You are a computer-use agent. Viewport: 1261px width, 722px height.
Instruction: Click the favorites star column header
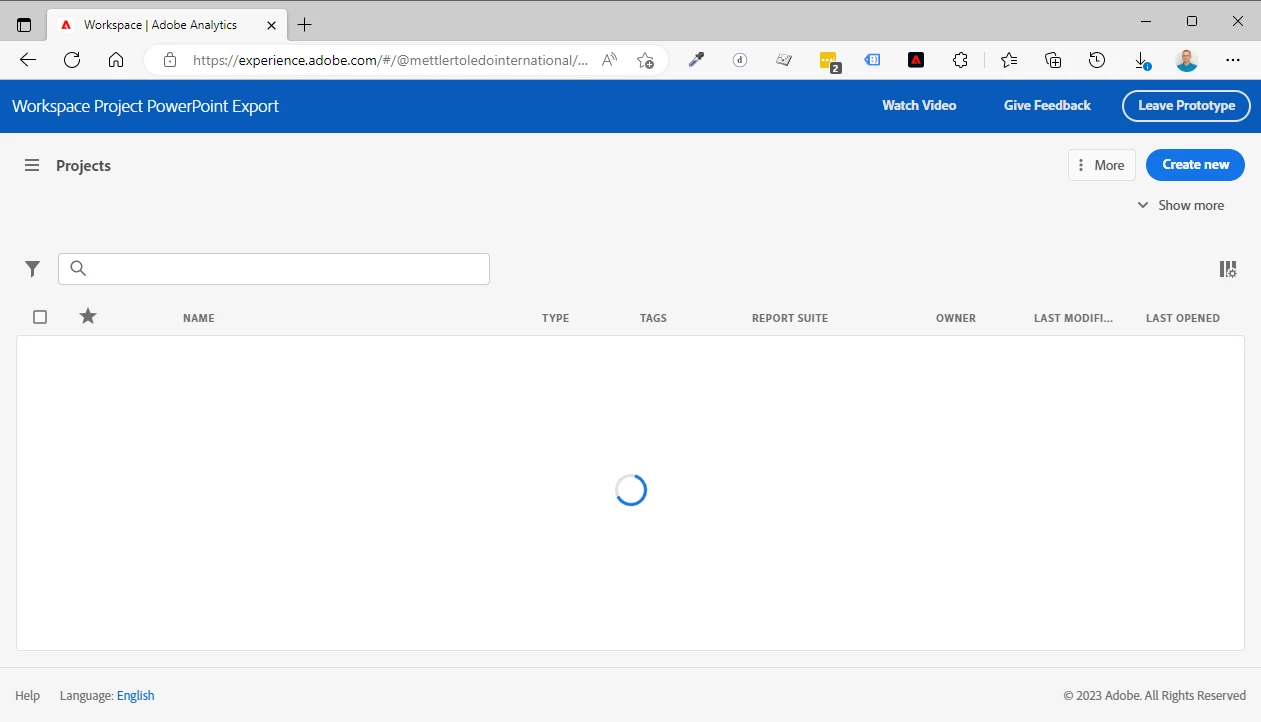[88, 316]
